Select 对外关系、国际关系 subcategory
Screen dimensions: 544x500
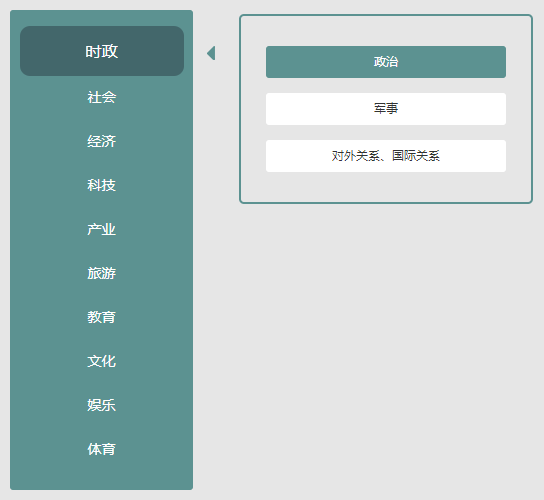point(386,156)
